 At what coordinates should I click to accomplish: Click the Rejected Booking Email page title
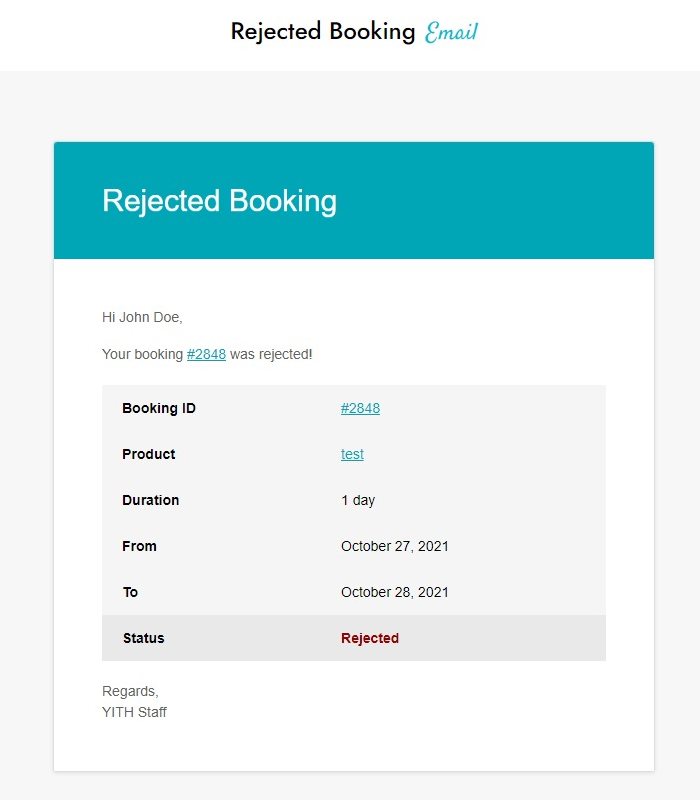coord(354,32)
